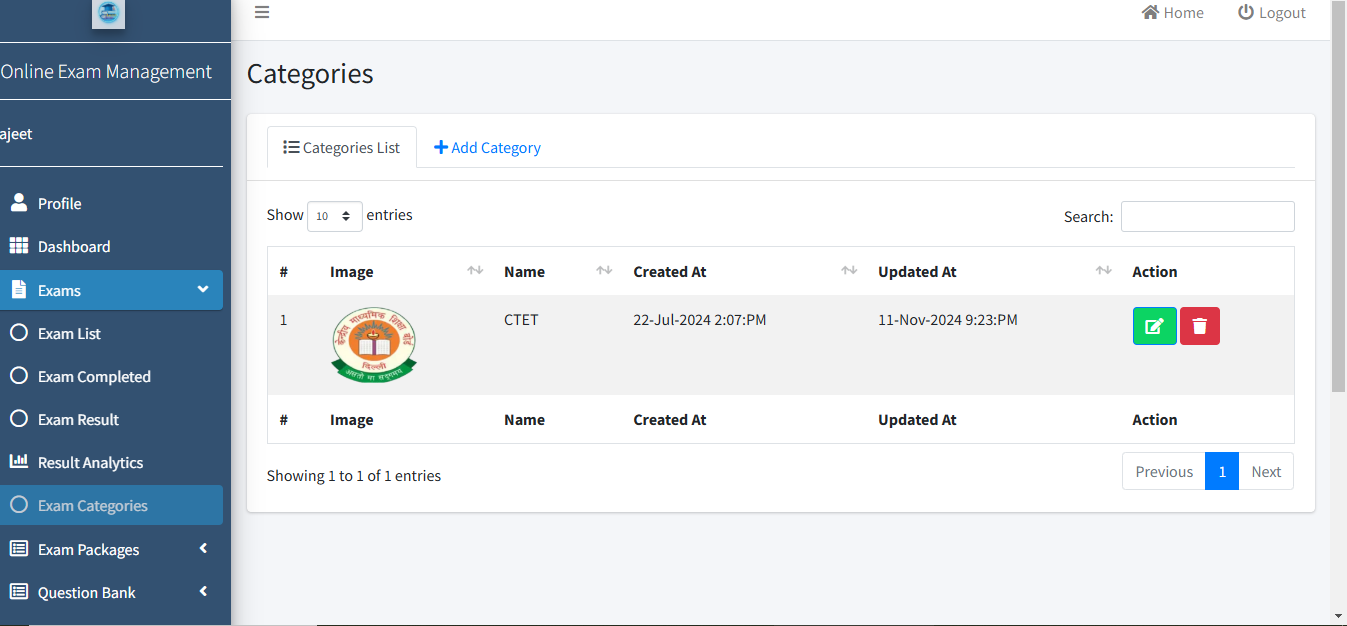Switch to the Add Category tab
This screenshot has width=1347, height=626.
click(487, 148)
